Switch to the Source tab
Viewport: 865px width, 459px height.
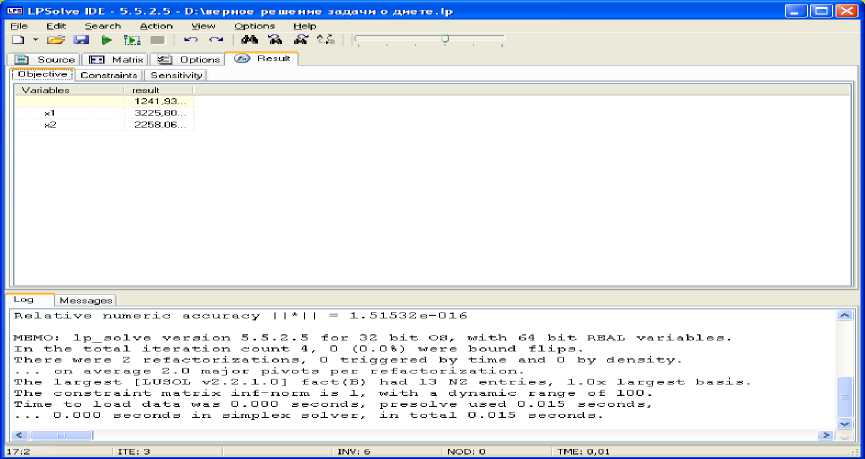44,60
